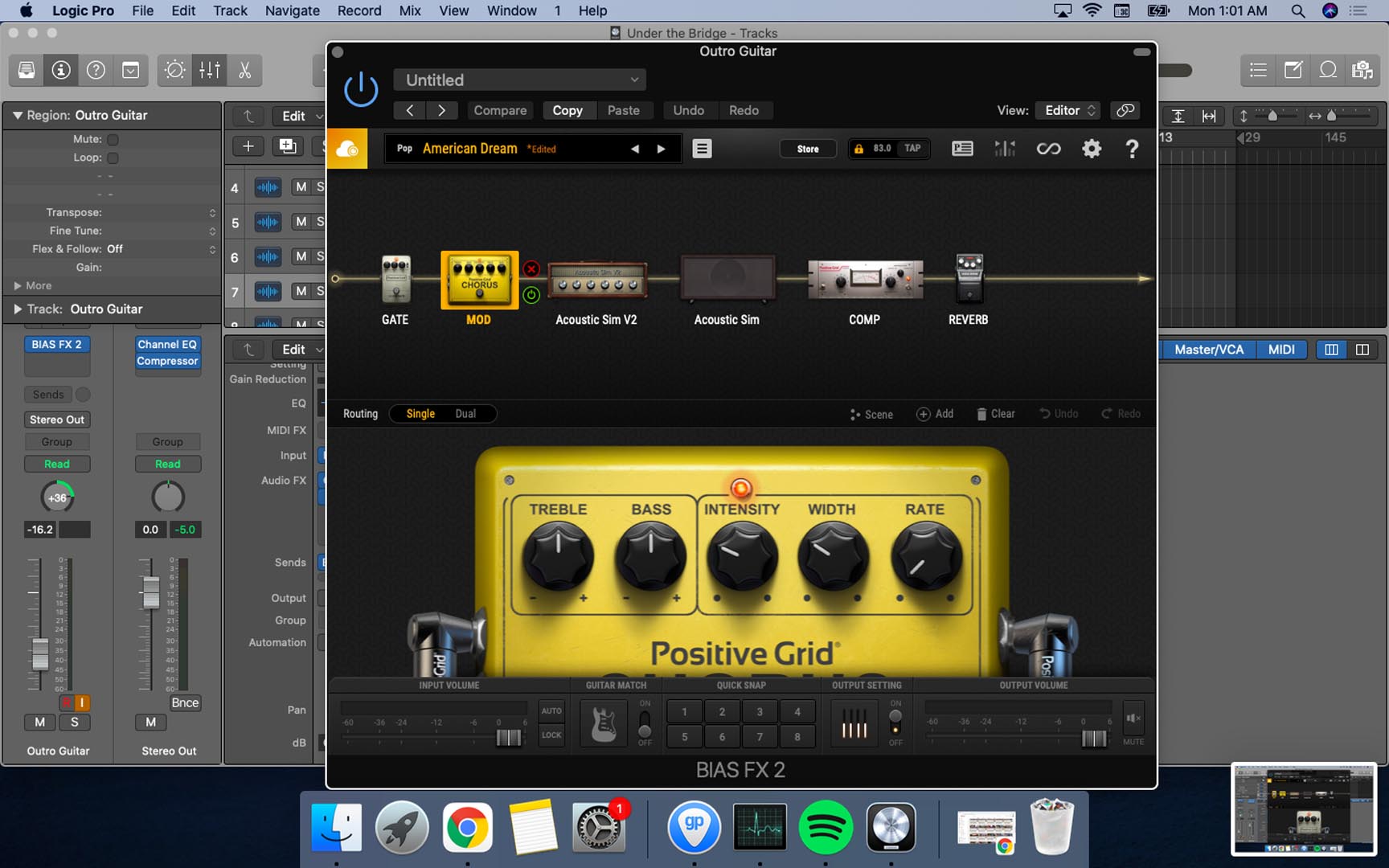Tap the tempo TAP button
Screen dimensions: 1389x868
912,149
